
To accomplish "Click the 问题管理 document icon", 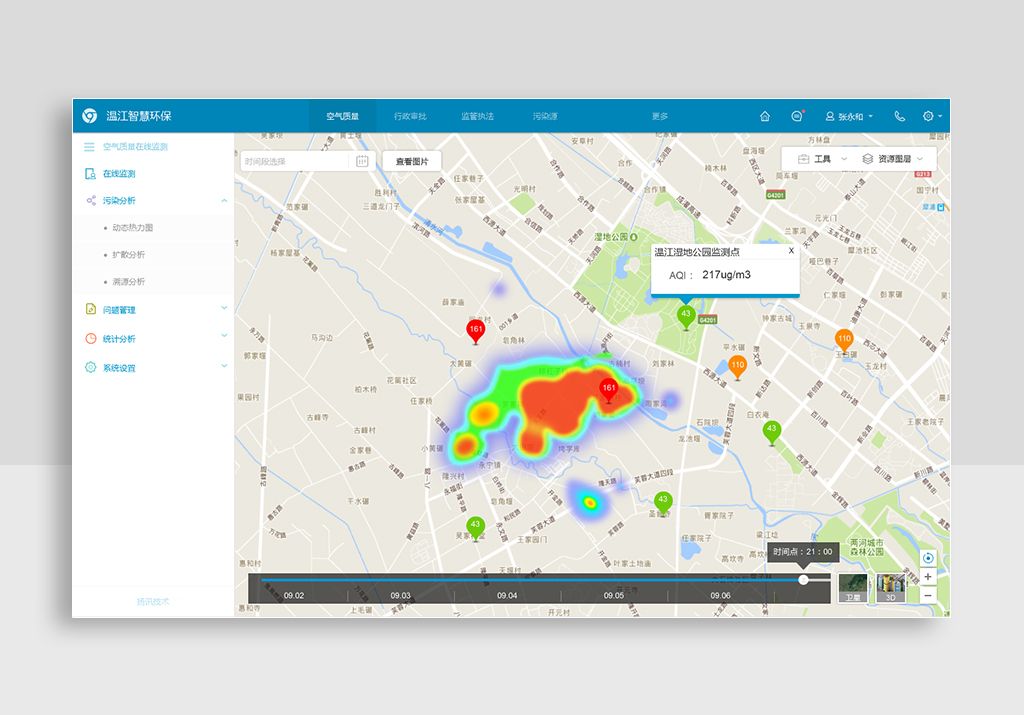I will tap(91, 309).
